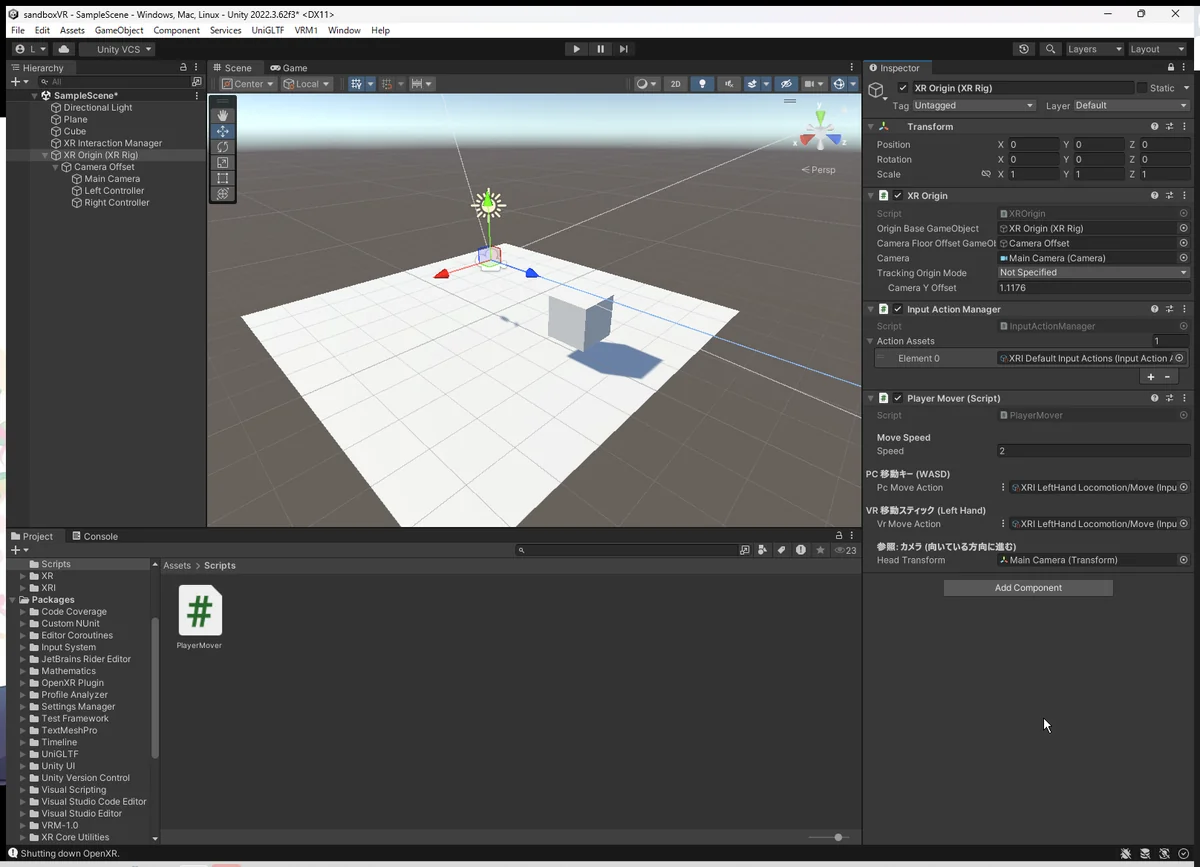This screenshot has height=867, width=1200.
Task: Switch to the Console tab
Action: 94,536
